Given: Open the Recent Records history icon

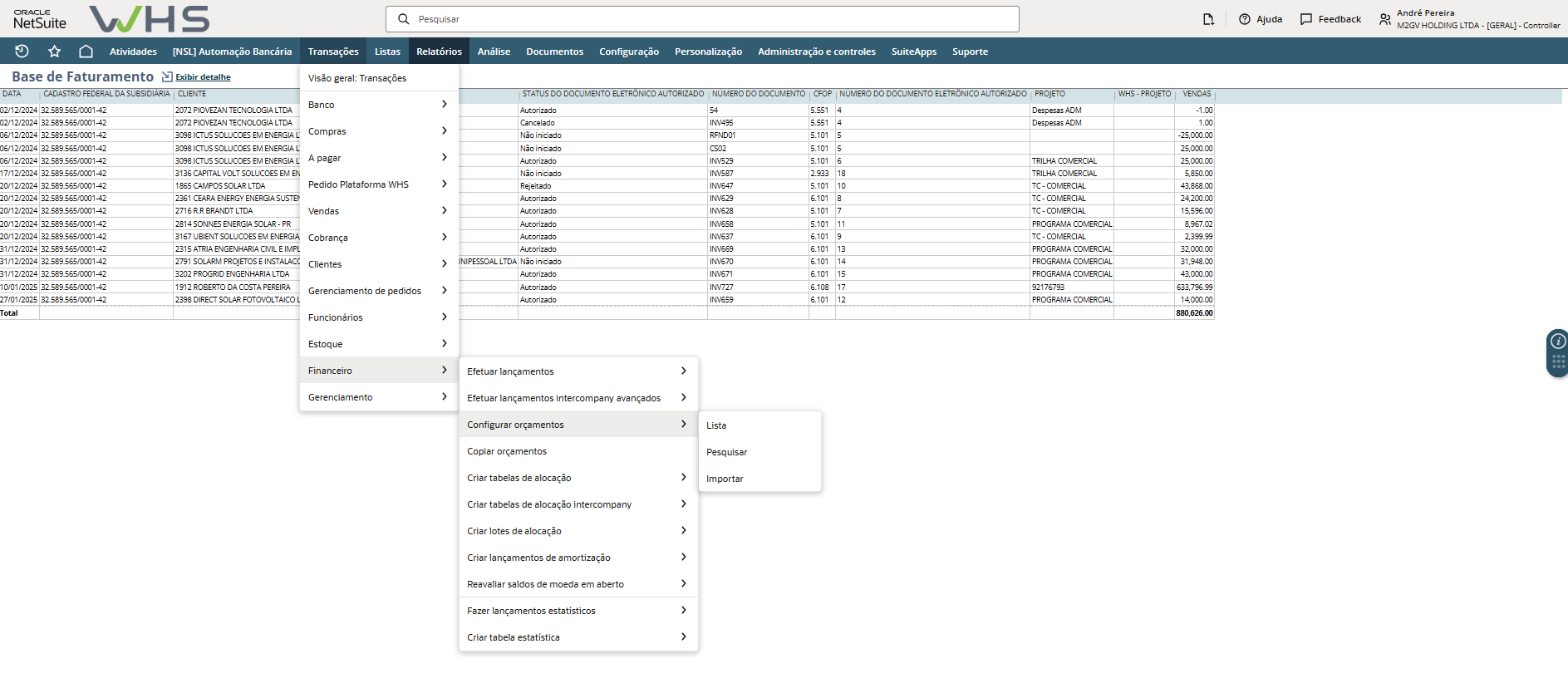Looking at the screenshot, I should 22,52.
